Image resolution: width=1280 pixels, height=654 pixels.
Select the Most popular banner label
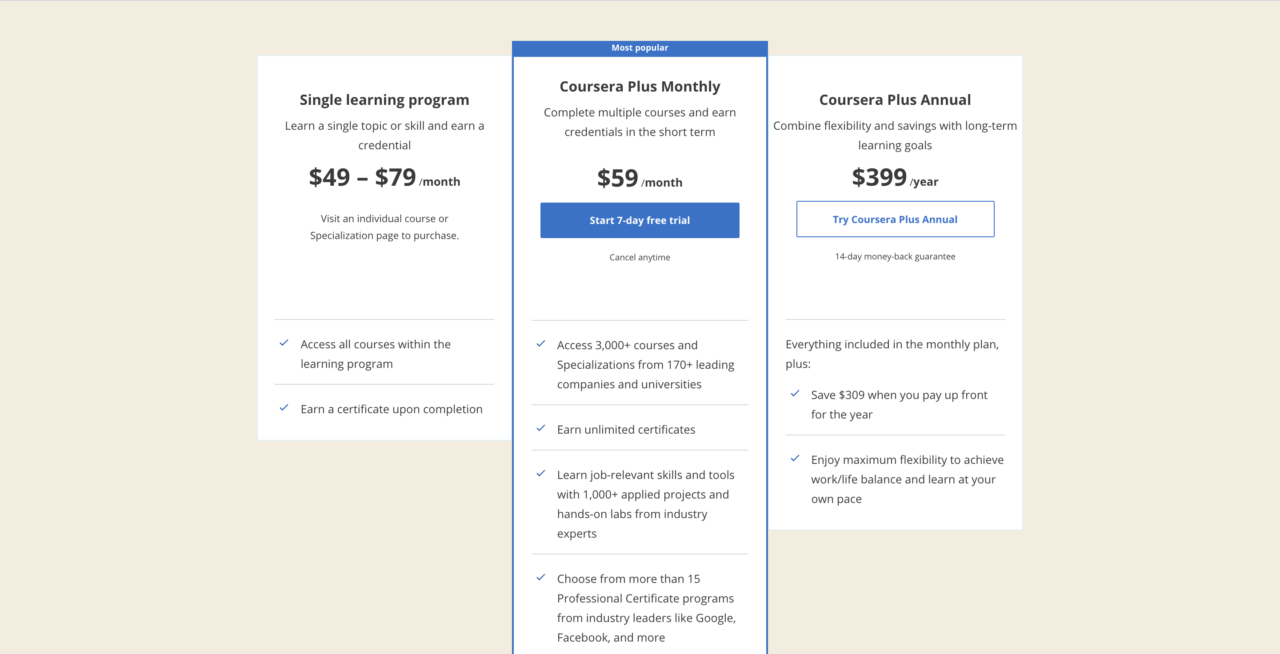click(640, 48)
